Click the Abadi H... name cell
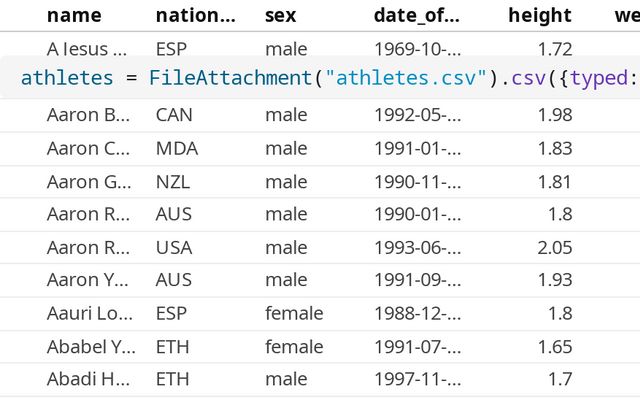This screenshot has width=640, height=400. point(88,380)
